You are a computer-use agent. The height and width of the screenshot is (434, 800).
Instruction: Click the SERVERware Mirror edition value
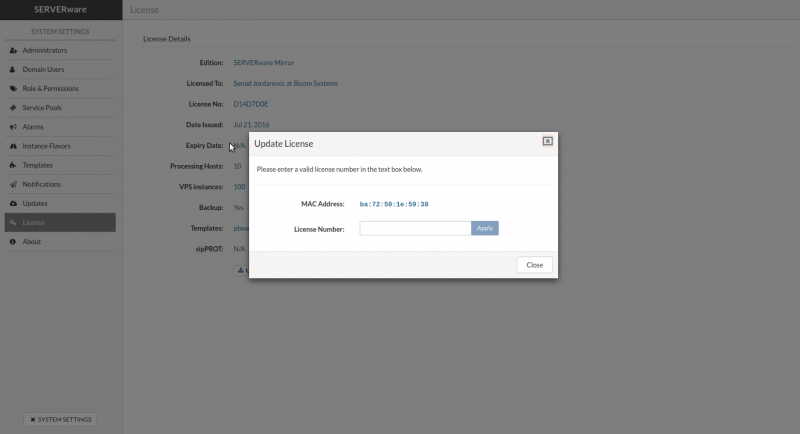[264, 63]
